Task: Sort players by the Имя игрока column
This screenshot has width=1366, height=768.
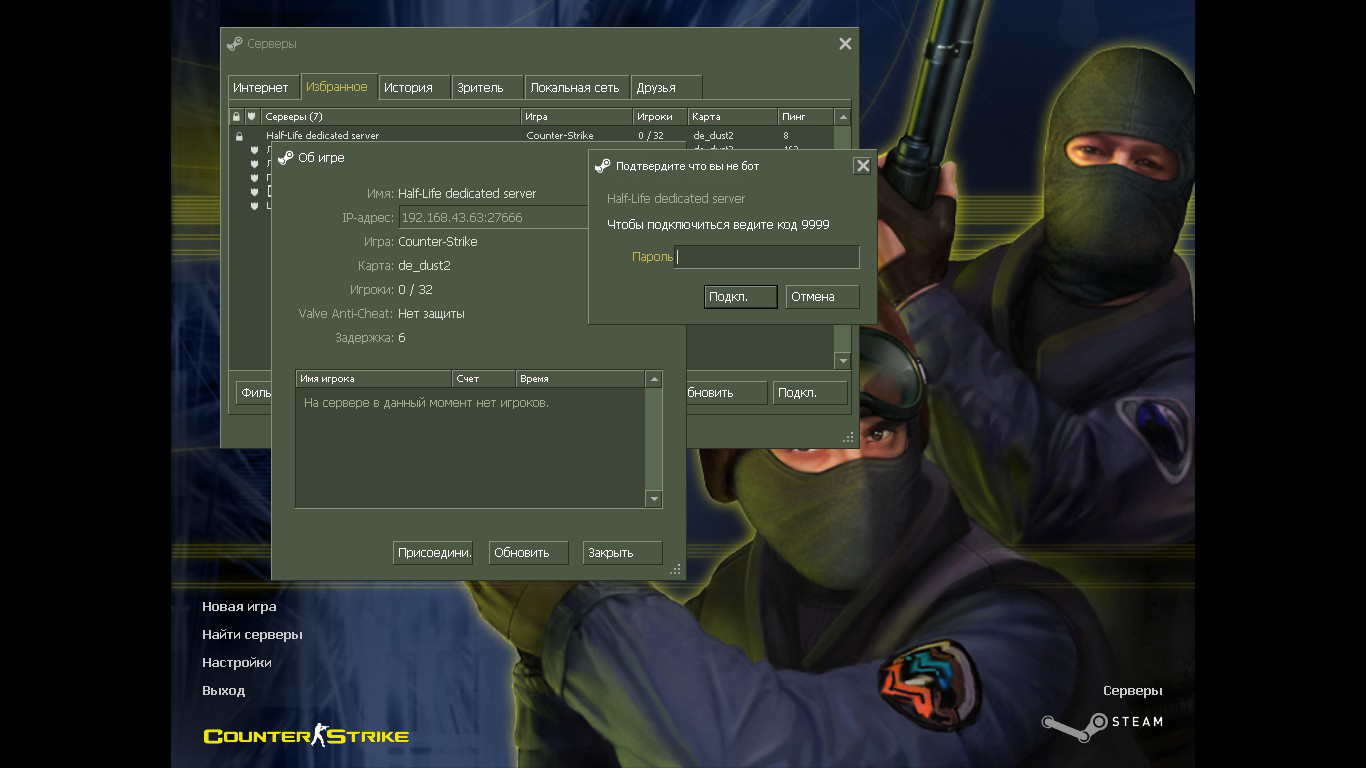Action: coord(374,379)
